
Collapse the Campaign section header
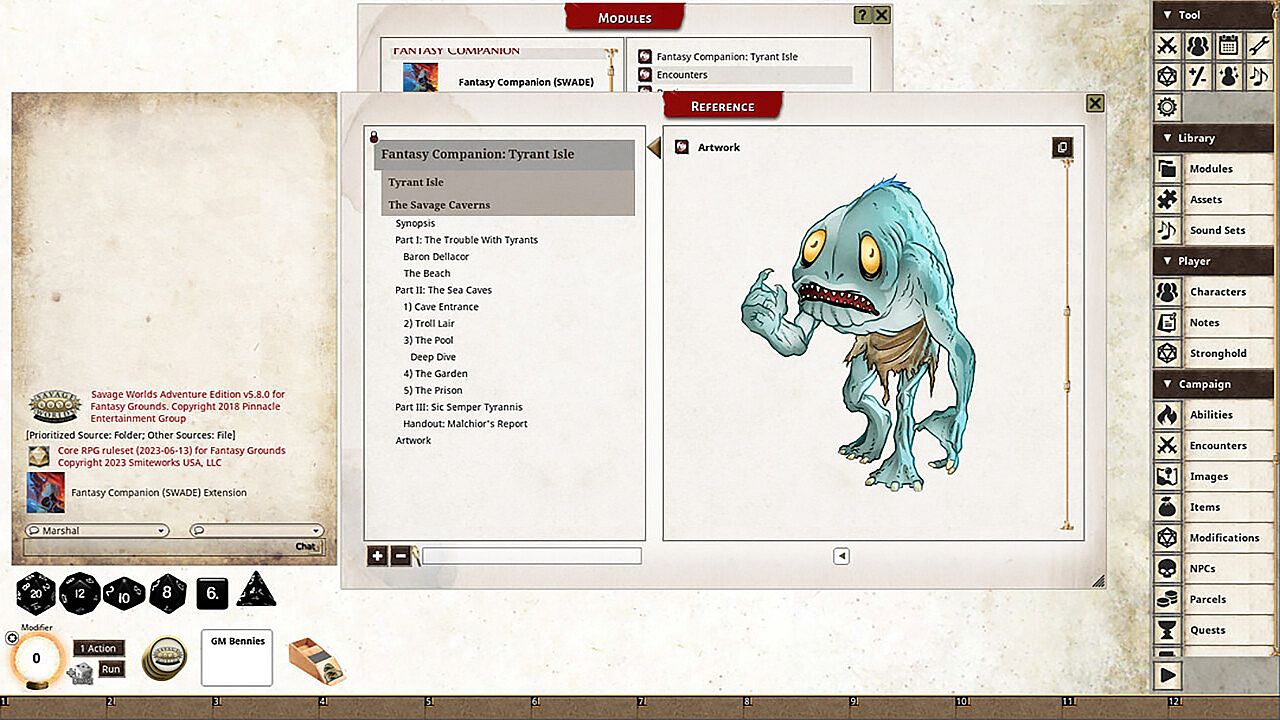1214,384
